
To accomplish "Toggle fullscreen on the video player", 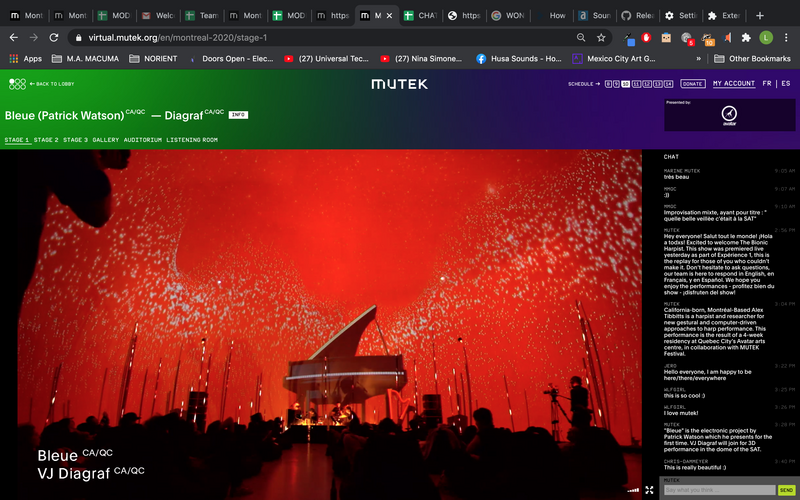I will coord(649,490).
